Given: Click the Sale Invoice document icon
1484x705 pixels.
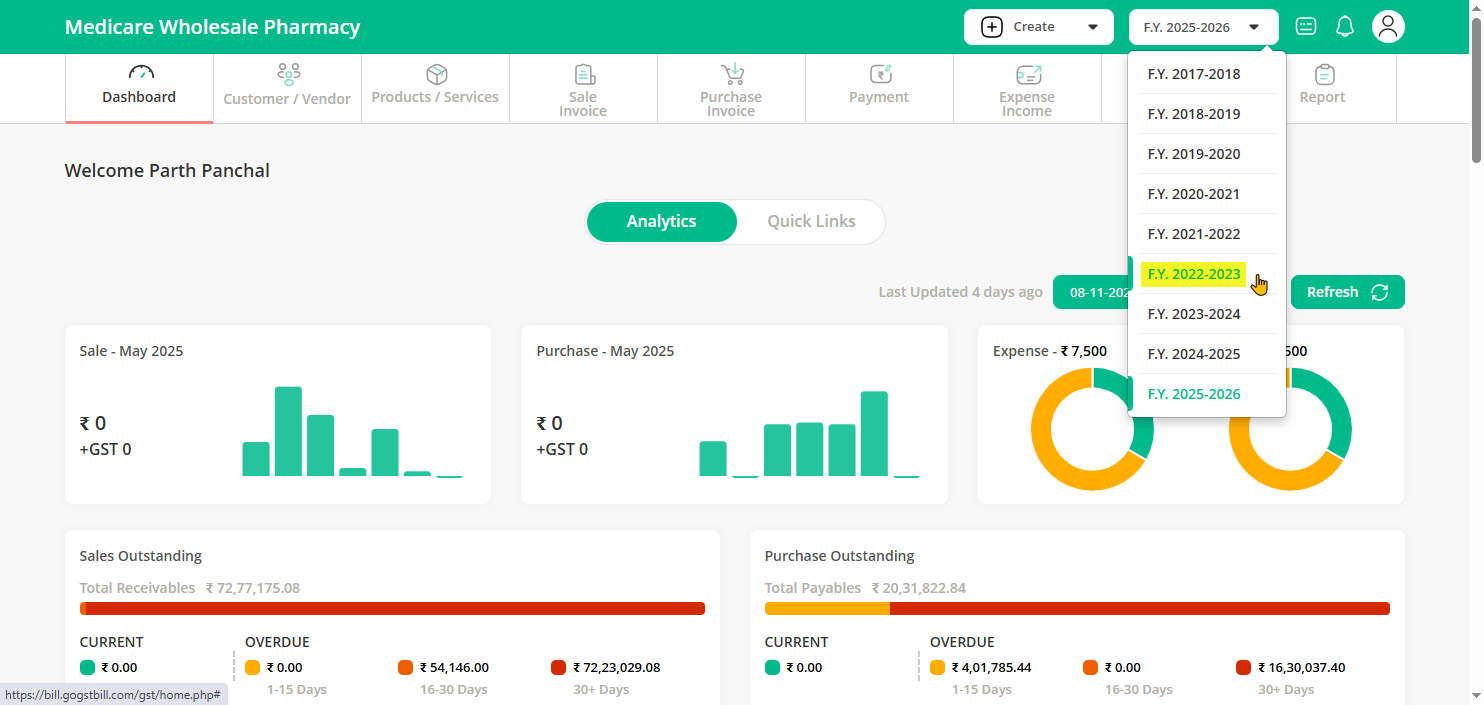Looking at the screenshot, I should (x=584, y=74).
